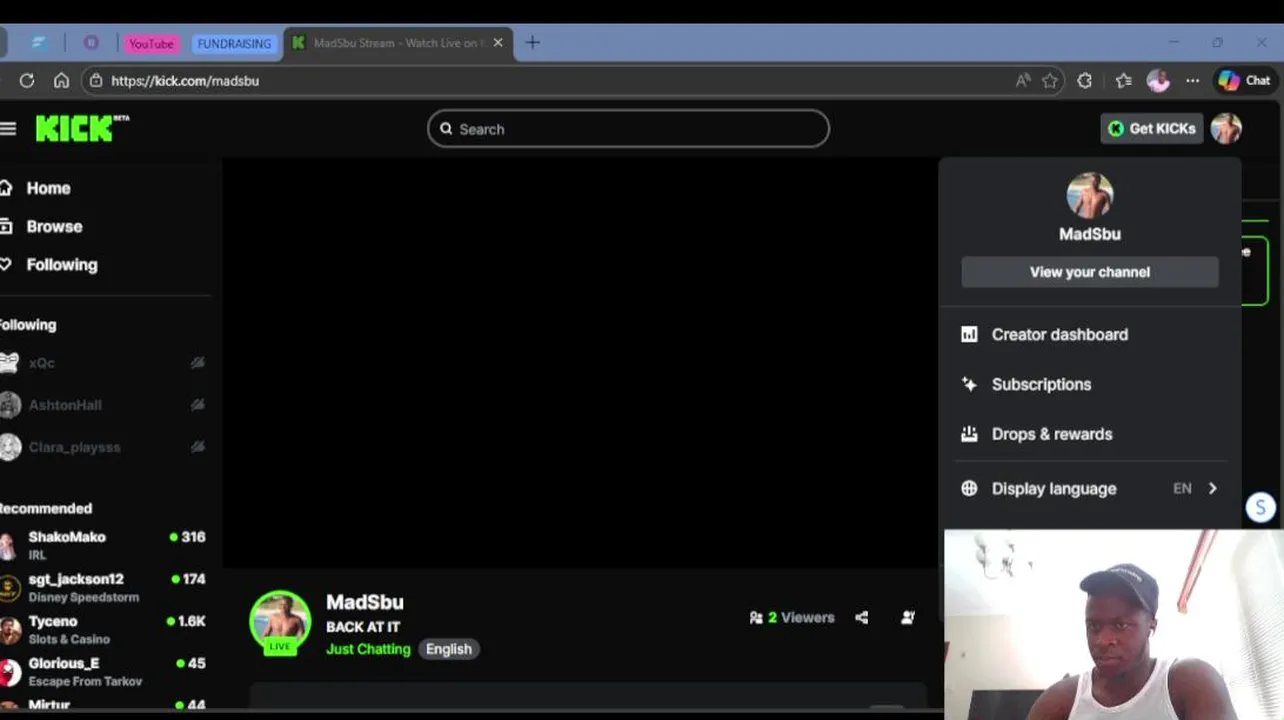Click the share stream icon

862,618
